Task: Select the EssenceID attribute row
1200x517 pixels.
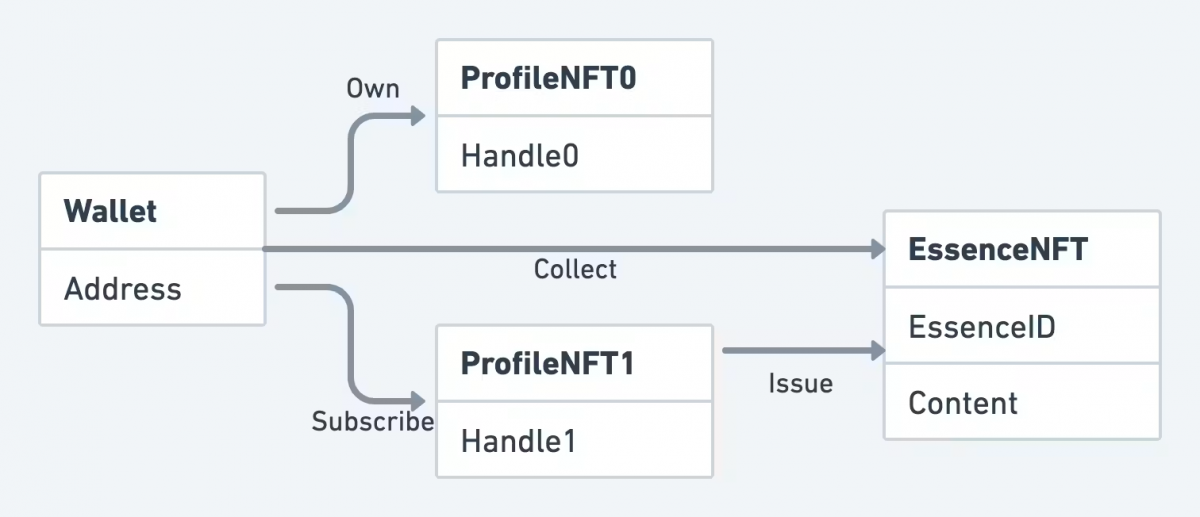Action: click(x=1021, y=326)
